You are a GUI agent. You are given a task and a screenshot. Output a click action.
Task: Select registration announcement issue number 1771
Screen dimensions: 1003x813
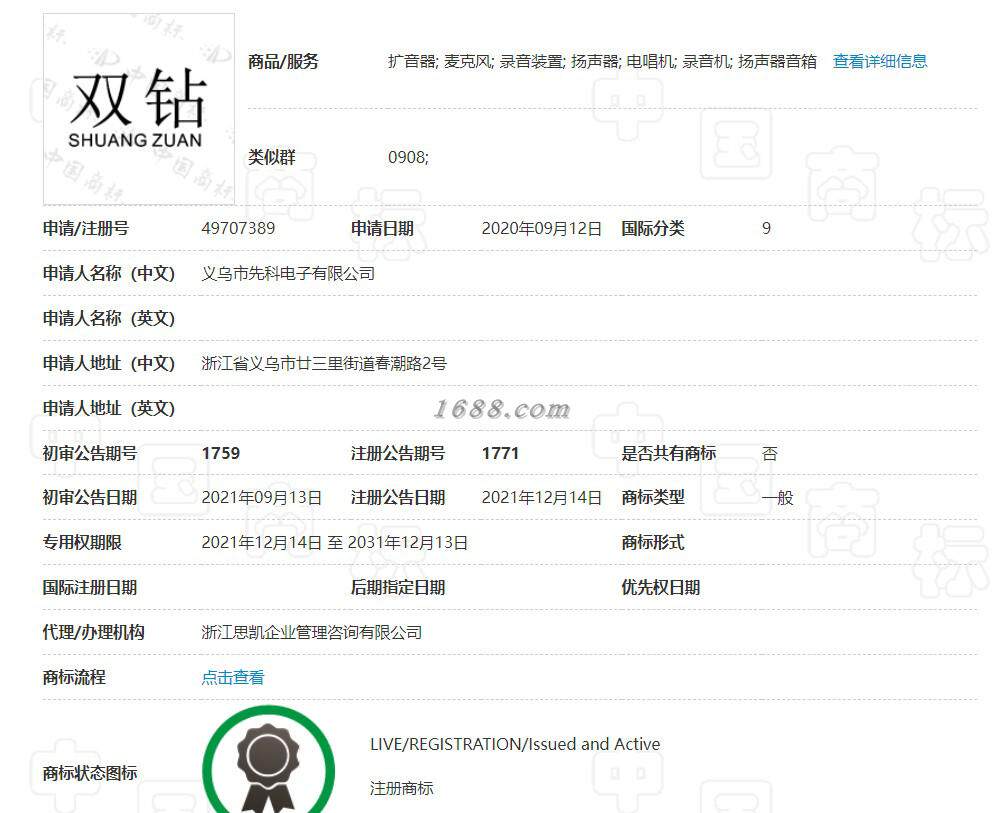500,454
